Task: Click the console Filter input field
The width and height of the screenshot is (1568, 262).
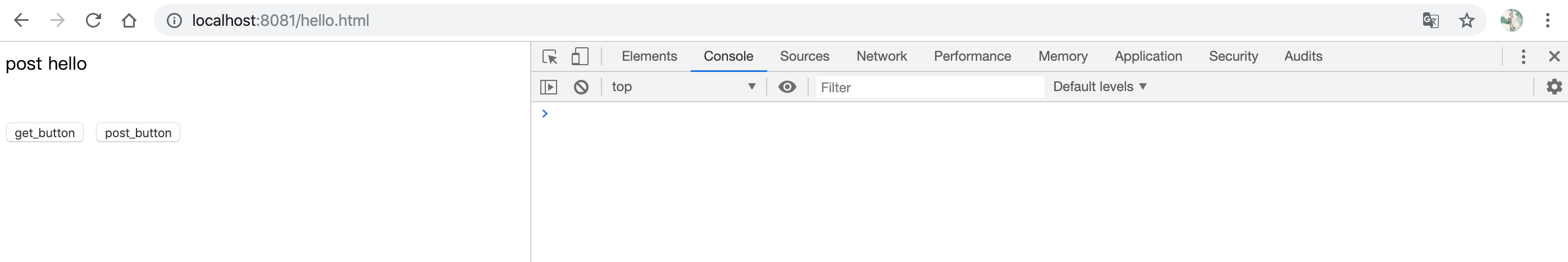Action: (929, 87)
